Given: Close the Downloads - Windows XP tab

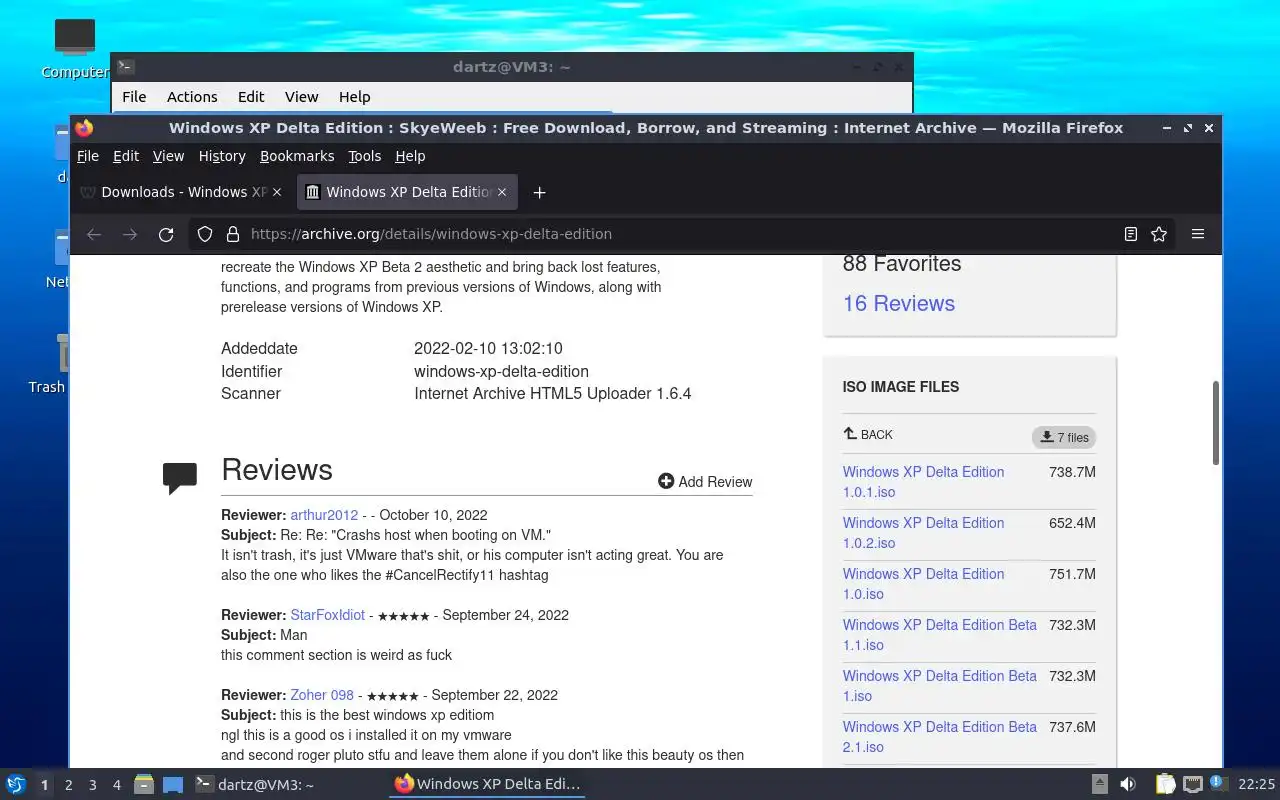Looking at the screenshot, I should click(x=277, y=192).
